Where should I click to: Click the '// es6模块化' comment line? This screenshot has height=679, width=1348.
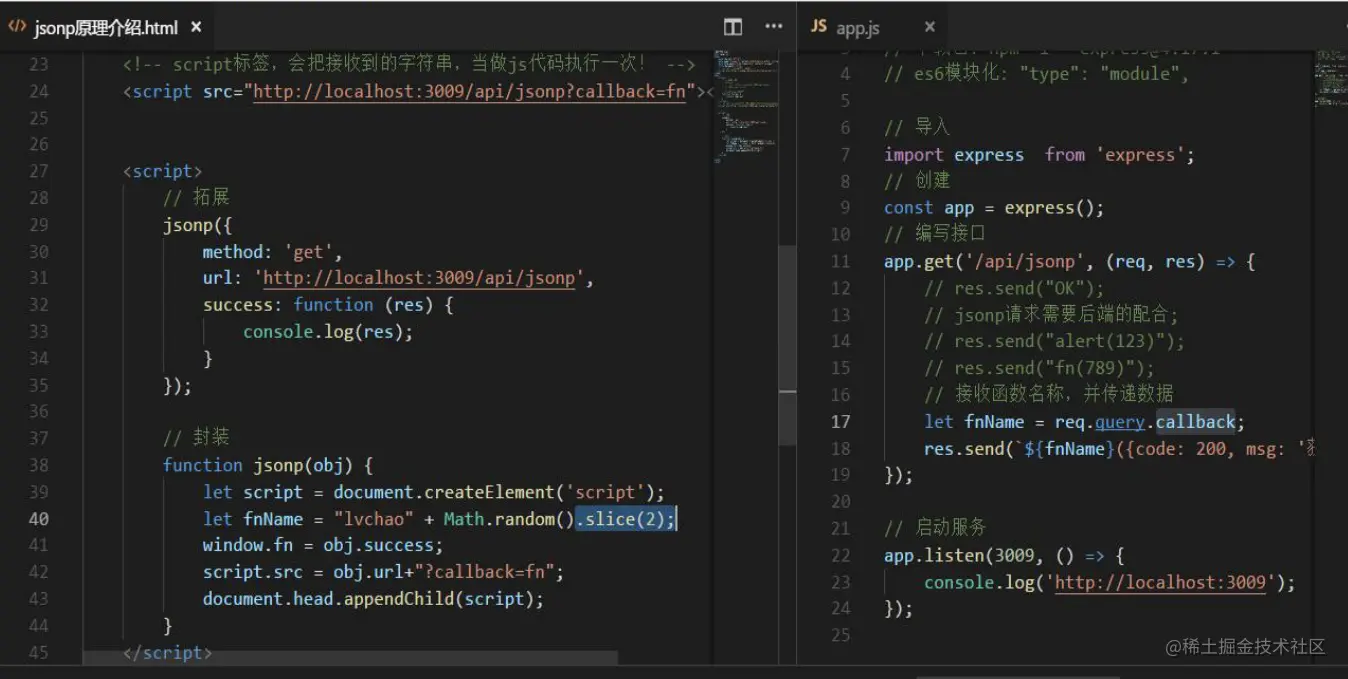tap(1037, 74)
